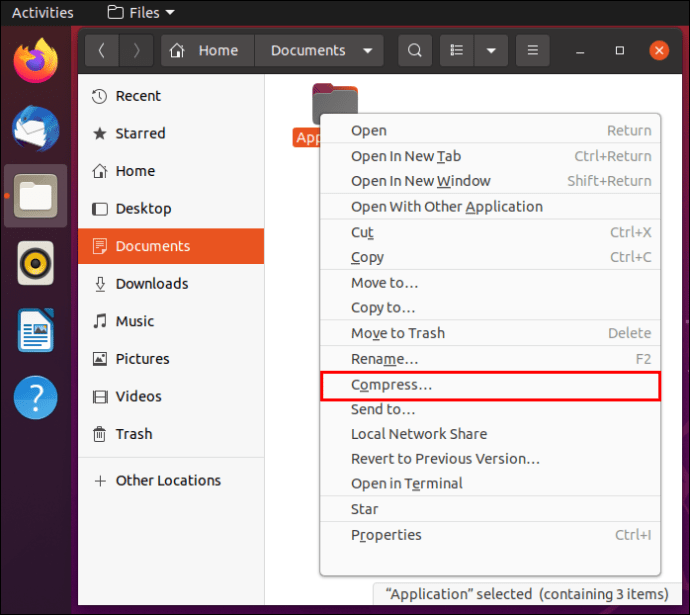
Task: Open the hamburger menu button
Action: 532,51
